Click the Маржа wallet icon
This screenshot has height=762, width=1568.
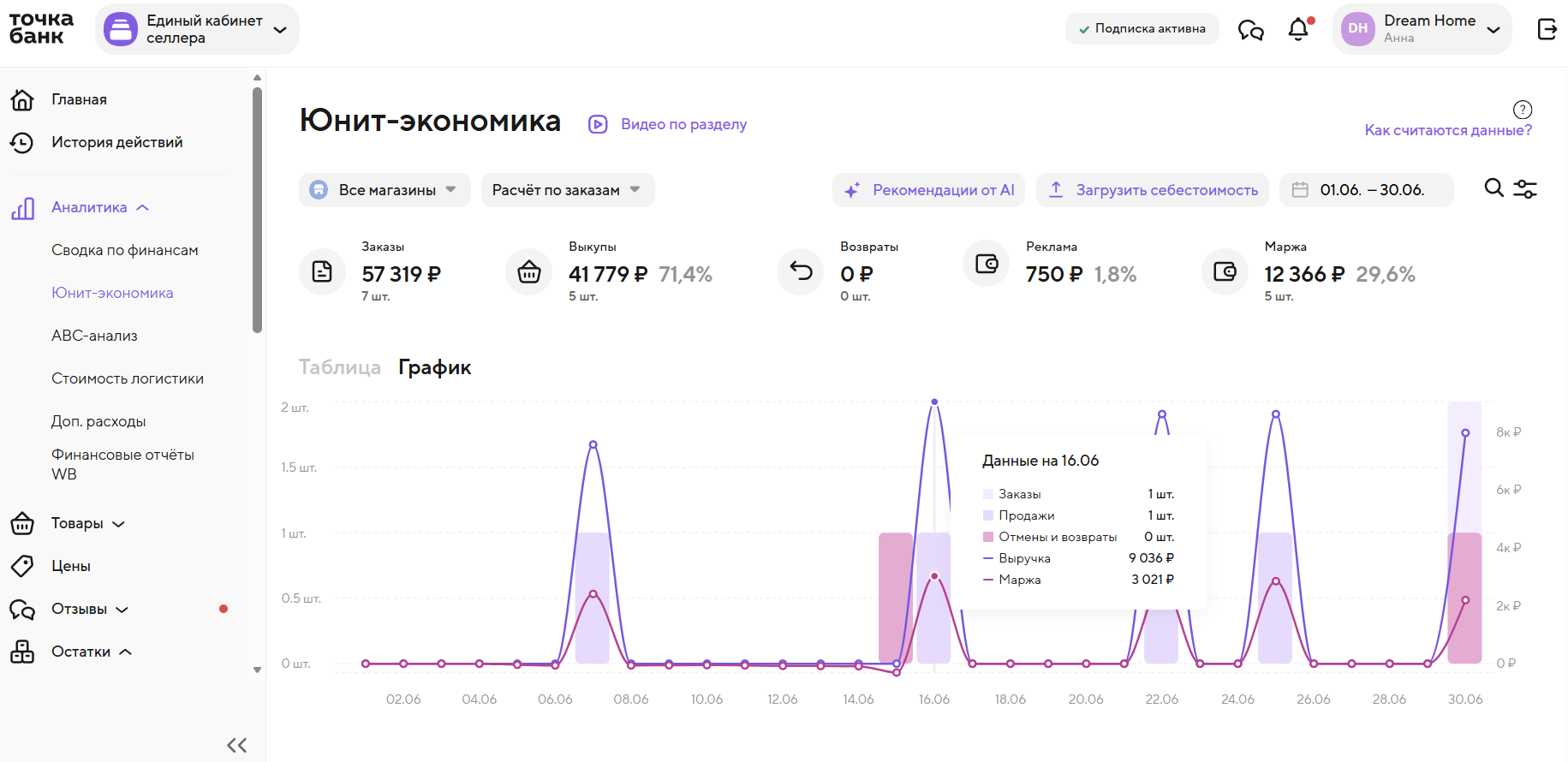pyautogui.click(x=1225, y=271)
